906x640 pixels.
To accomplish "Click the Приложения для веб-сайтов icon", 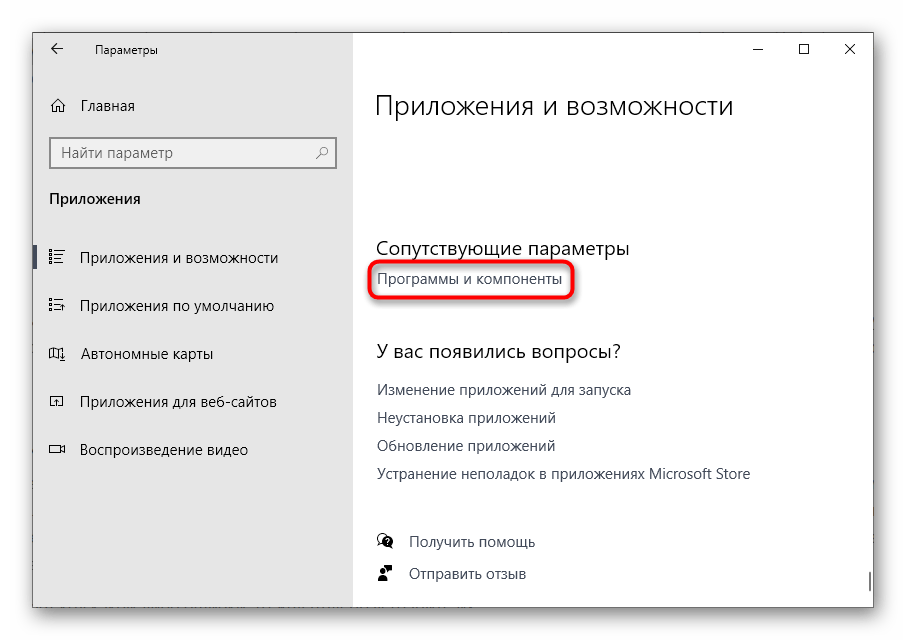I will click(57, 401).
